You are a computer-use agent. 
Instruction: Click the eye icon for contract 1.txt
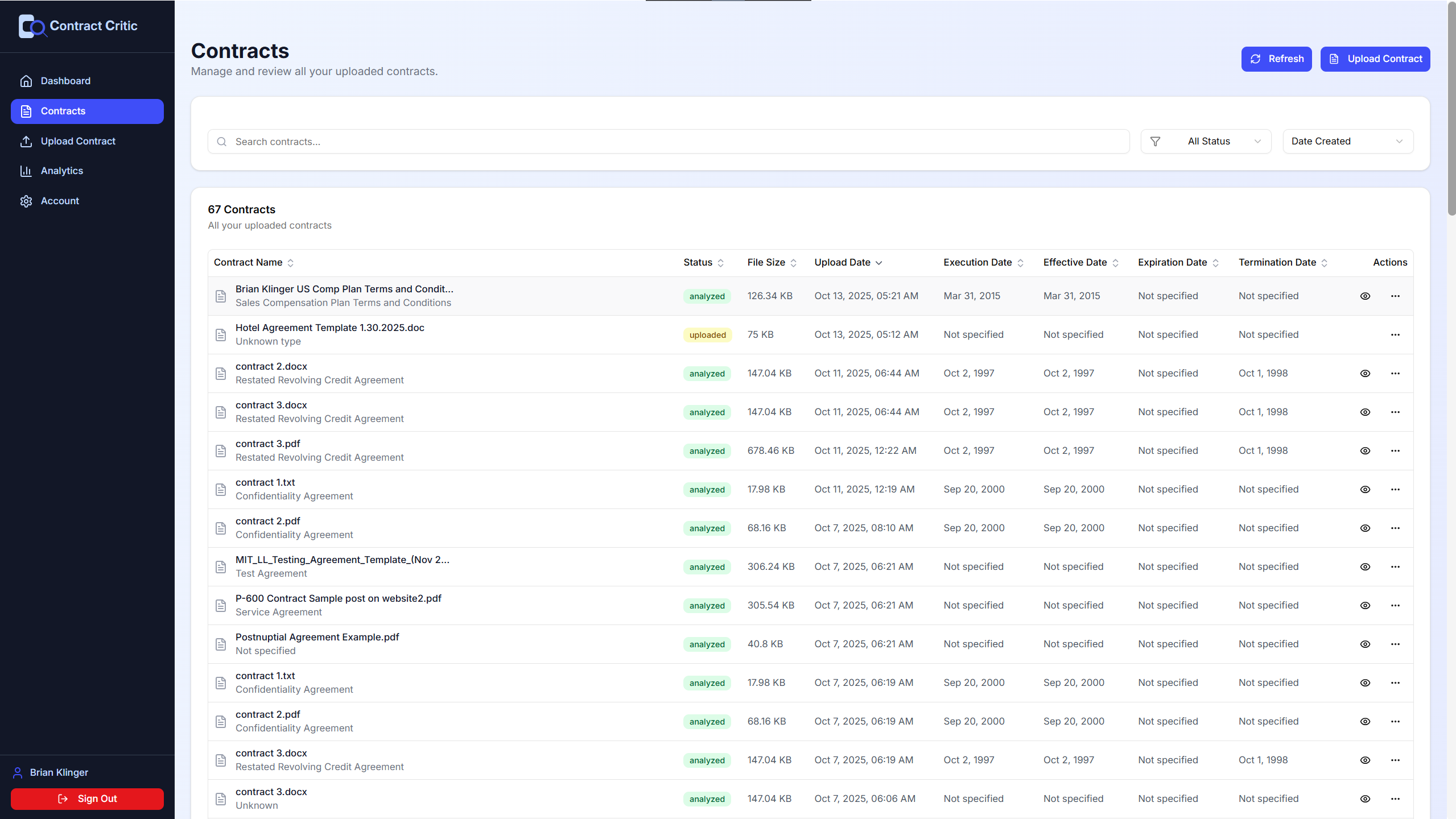[x=1366, y=489]
